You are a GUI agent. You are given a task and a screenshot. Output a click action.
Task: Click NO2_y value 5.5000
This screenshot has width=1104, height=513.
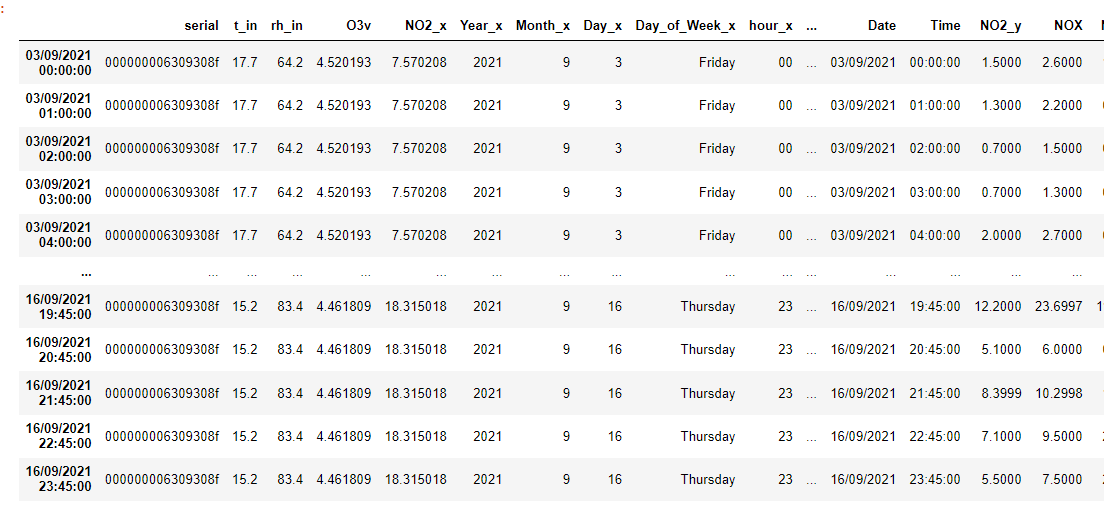pyautogui.click(x=1001, y=480)
